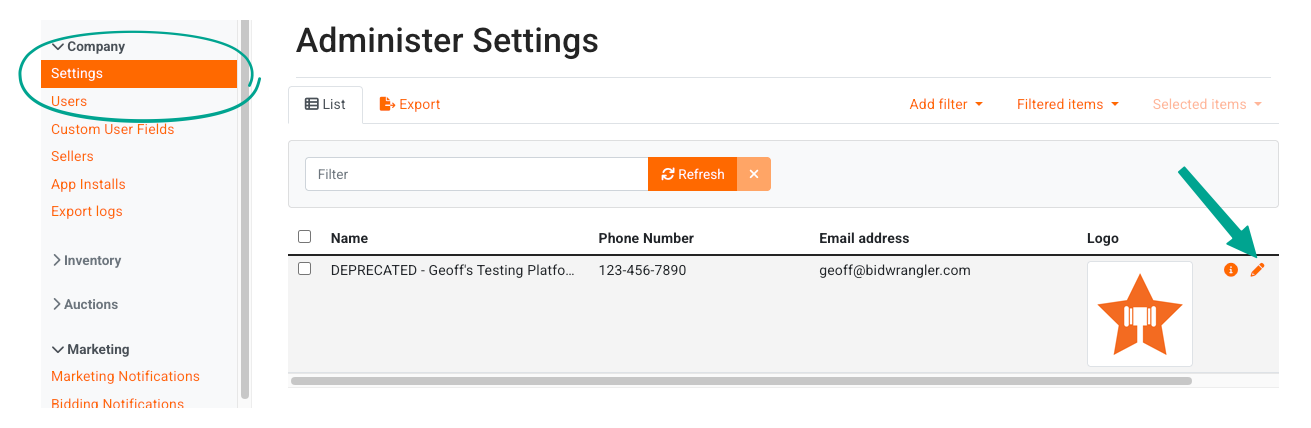Open the Add filter dropdown
This screenshot has height=428, width=1311.
(x=946, y=104)
